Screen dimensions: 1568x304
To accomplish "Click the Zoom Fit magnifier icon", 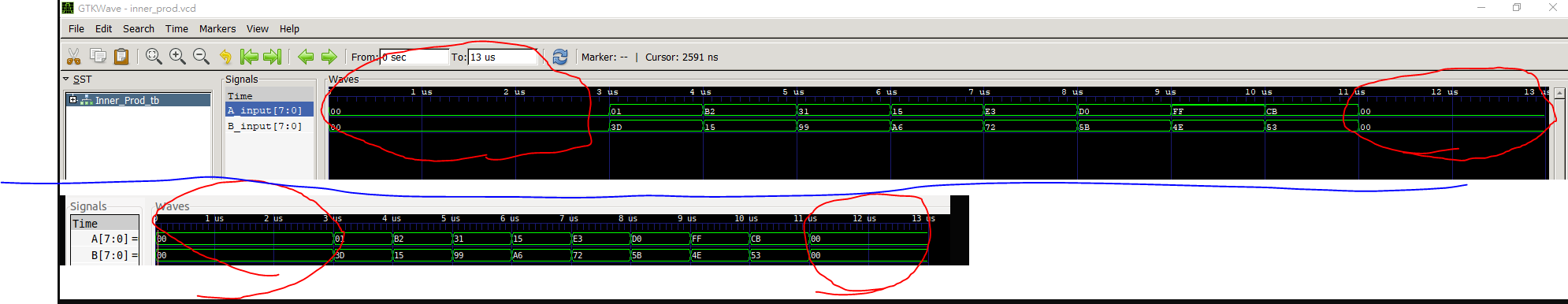I will (x=154, y=56).
